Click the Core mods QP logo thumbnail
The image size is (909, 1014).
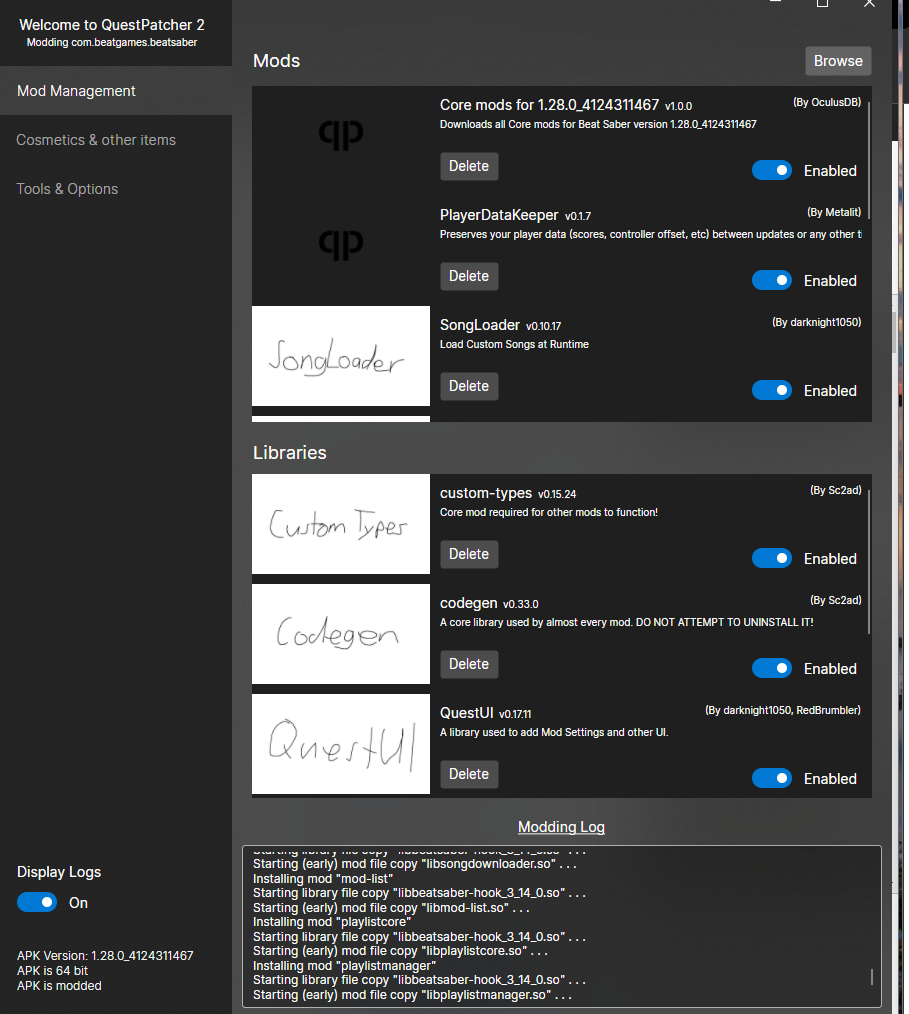pos(341,136)
